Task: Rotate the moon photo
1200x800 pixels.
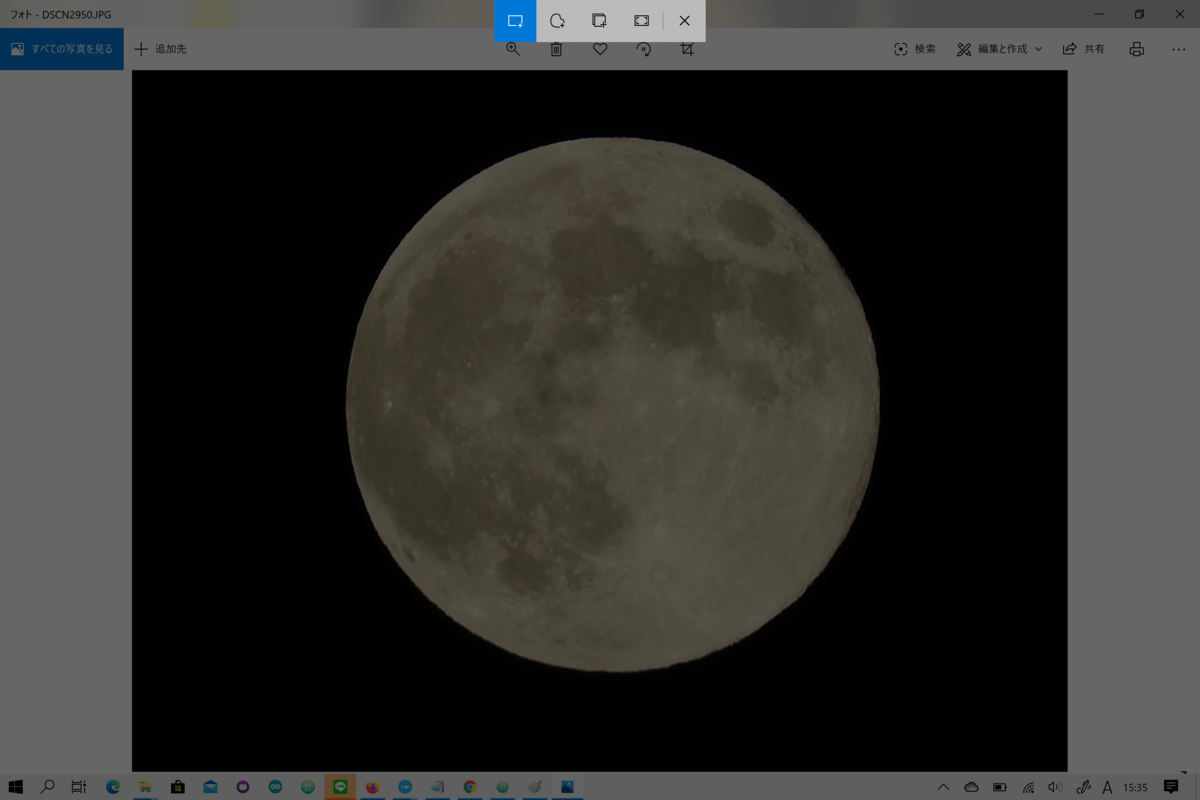Action: (644, 48)
